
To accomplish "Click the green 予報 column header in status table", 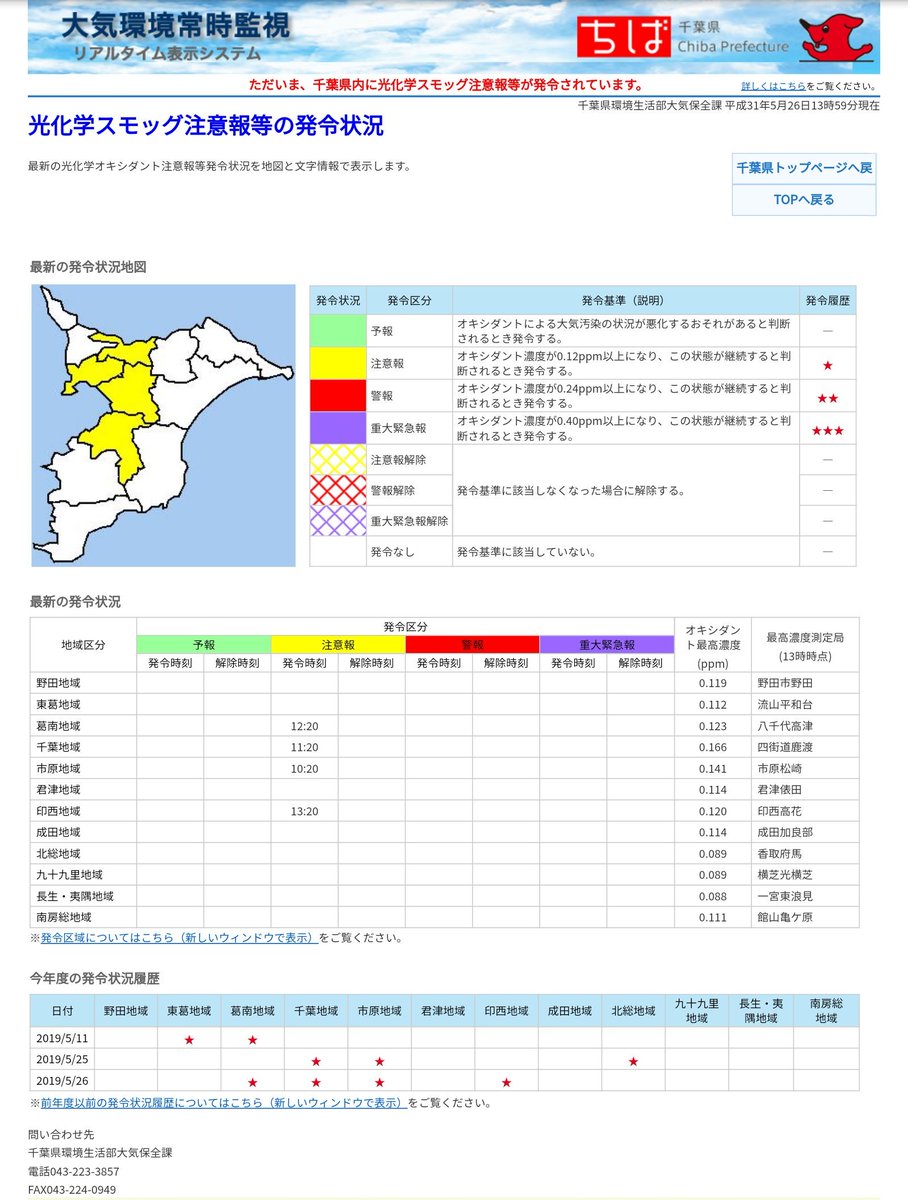I will click(203, 645).
